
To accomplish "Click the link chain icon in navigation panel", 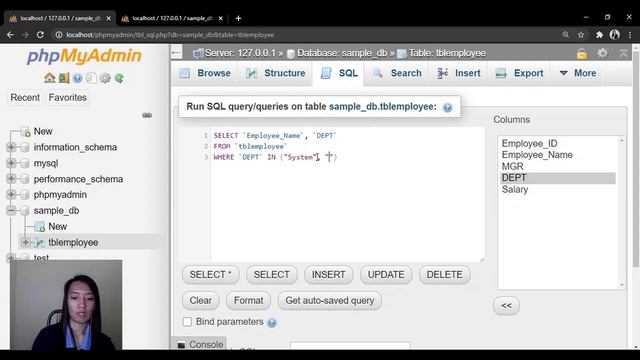I will 147,115.
